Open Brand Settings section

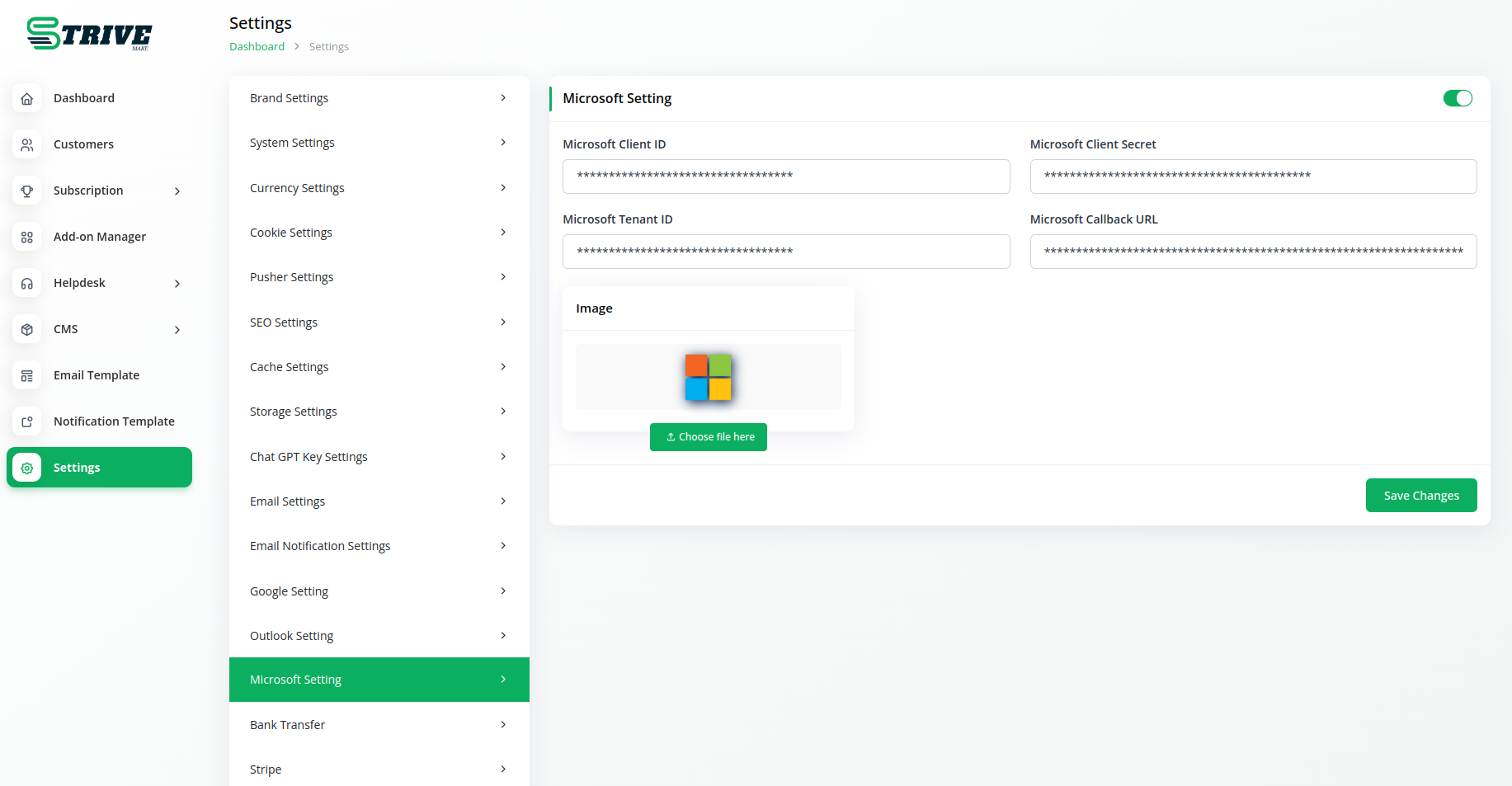[x=379, y=98]
